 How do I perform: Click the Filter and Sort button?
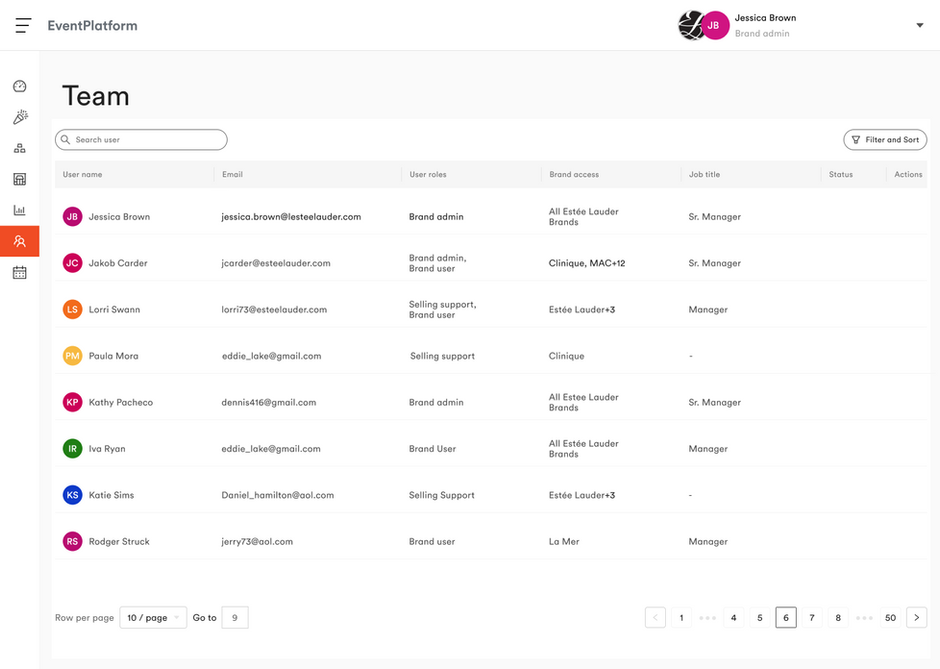[885, 140]
